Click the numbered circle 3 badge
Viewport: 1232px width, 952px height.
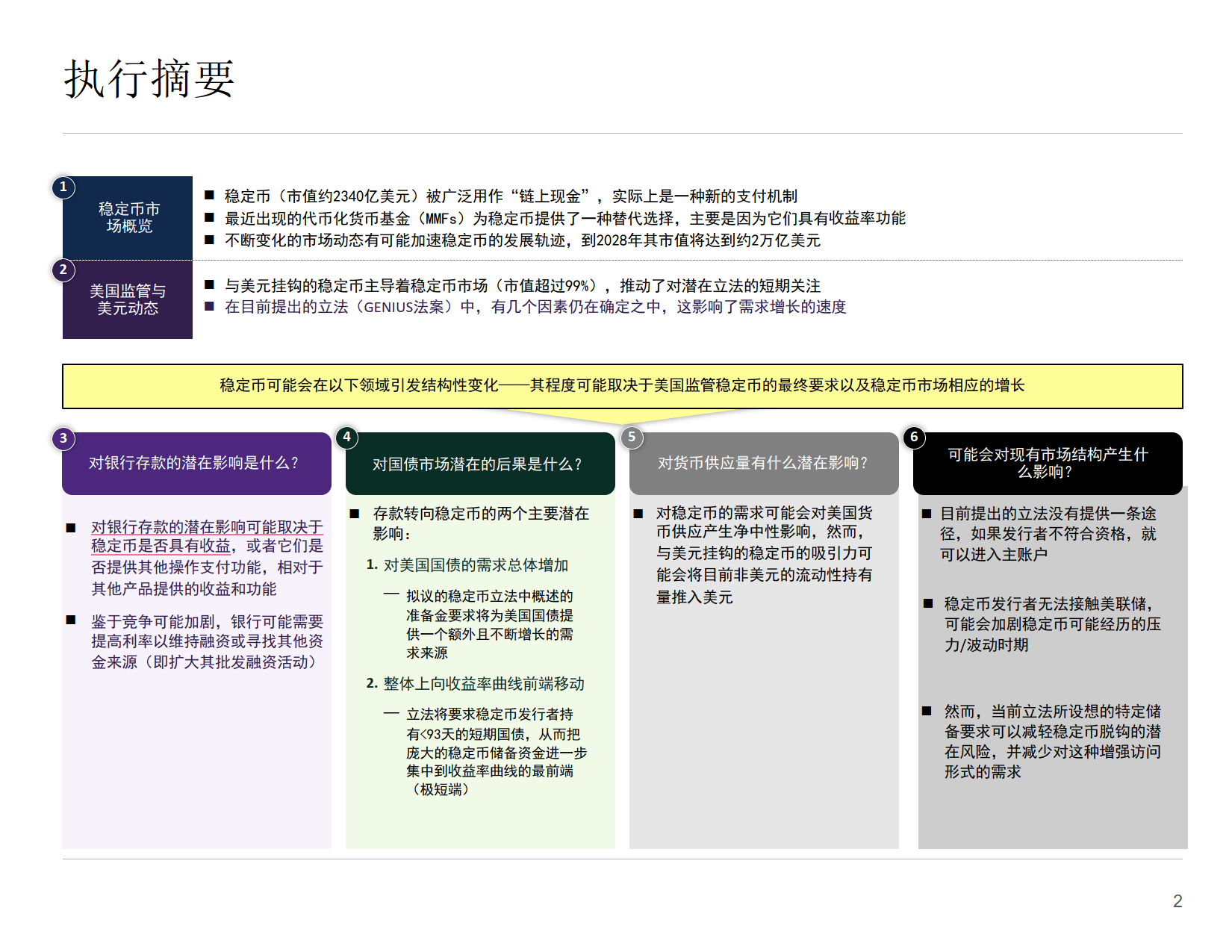pos(63,439)
